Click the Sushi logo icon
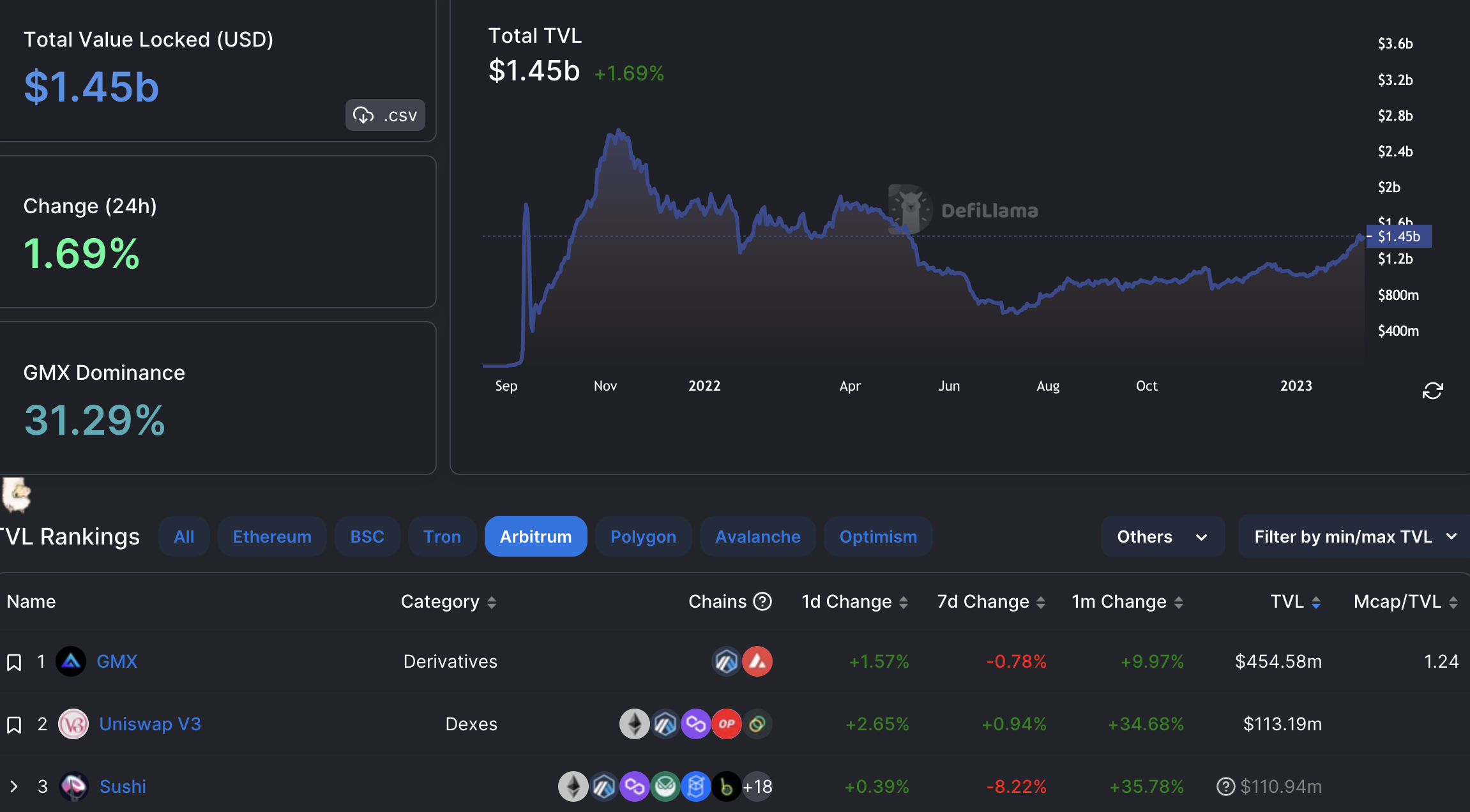 coord(73,786)
